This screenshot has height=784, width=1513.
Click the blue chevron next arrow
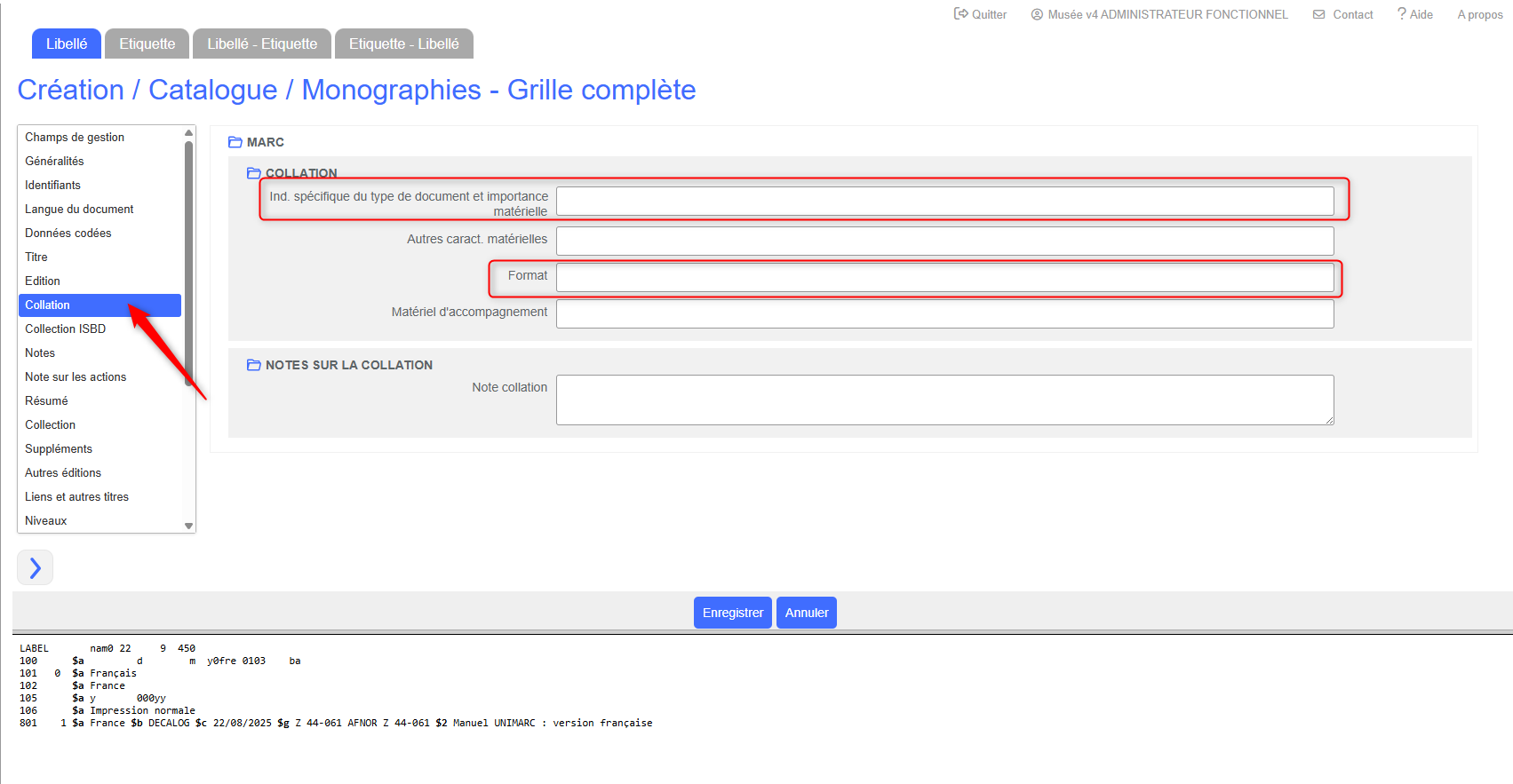(36, 567)
